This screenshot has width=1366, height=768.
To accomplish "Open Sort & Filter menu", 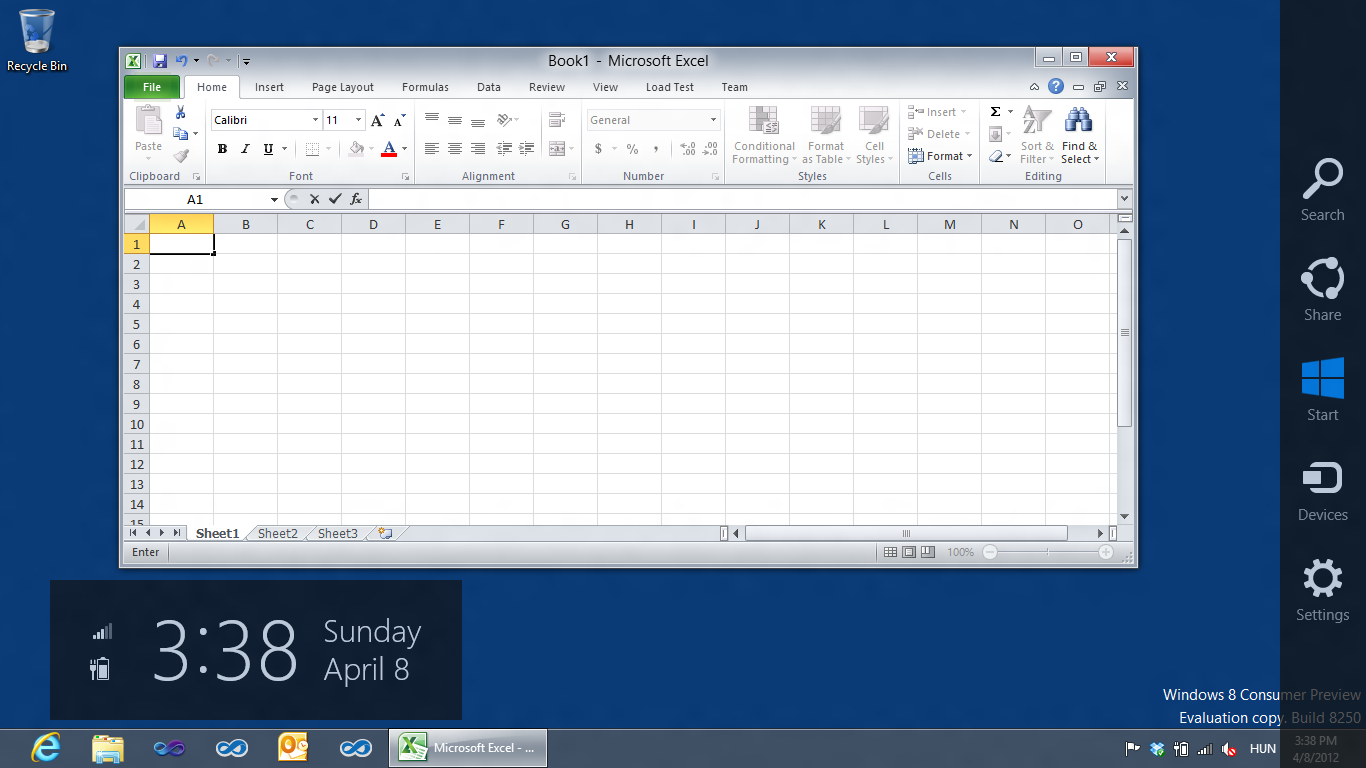I will click(x=1037, y=136).
